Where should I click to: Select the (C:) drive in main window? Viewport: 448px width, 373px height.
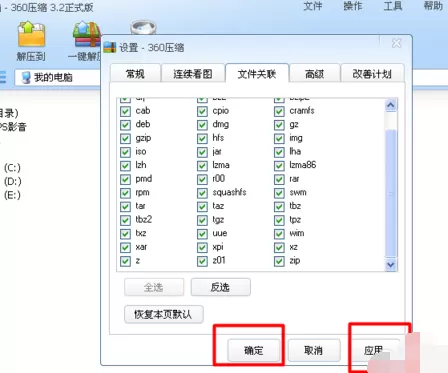click(12, 168)
